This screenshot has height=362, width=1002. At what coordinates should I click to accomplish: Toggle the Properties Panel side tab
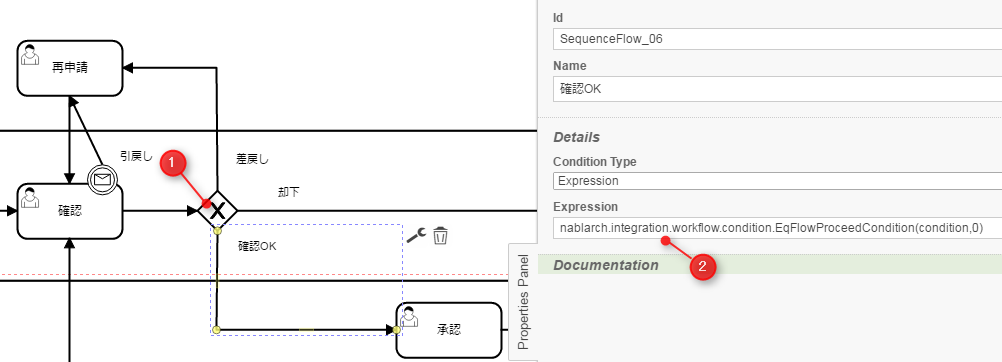tap(523, 302)
